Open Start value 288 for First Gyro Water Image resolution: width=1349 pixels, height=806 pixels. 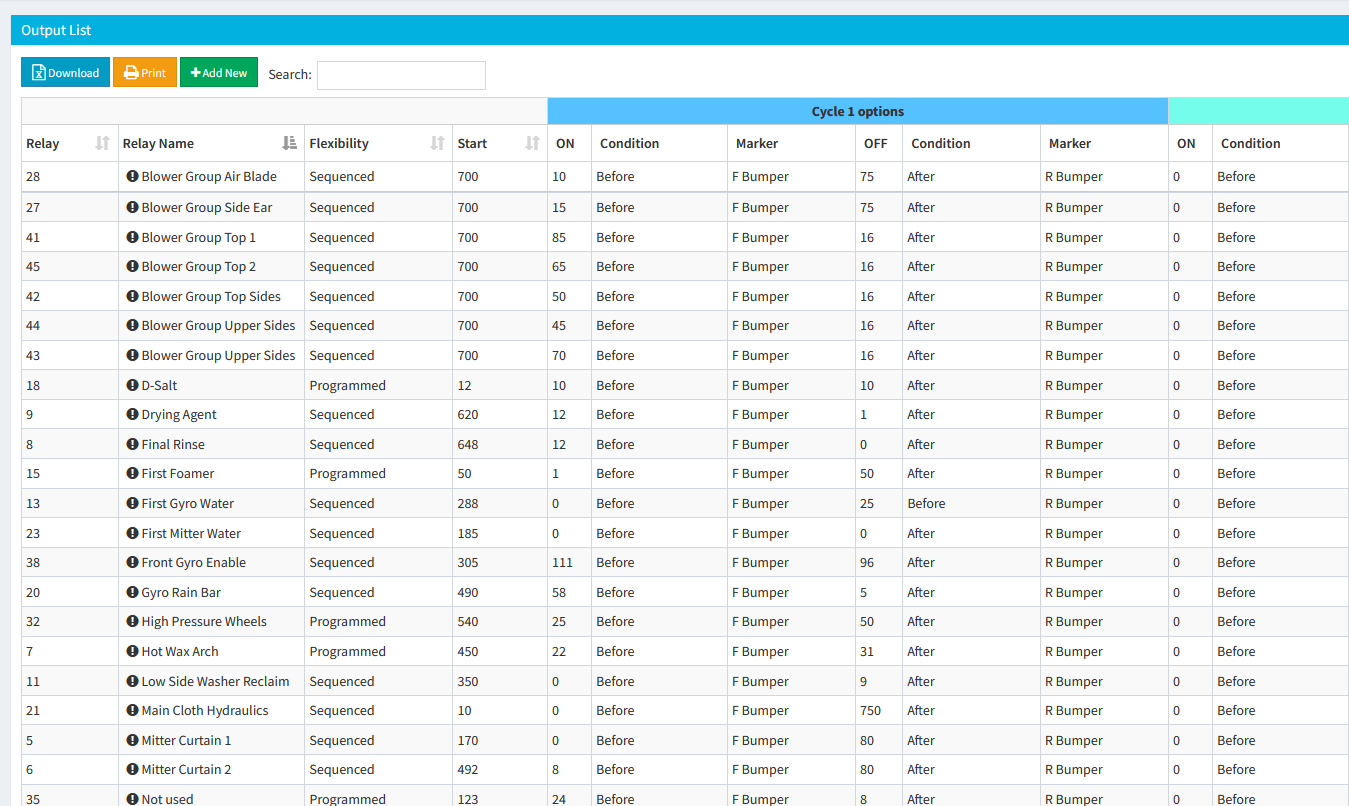[468, 503]
